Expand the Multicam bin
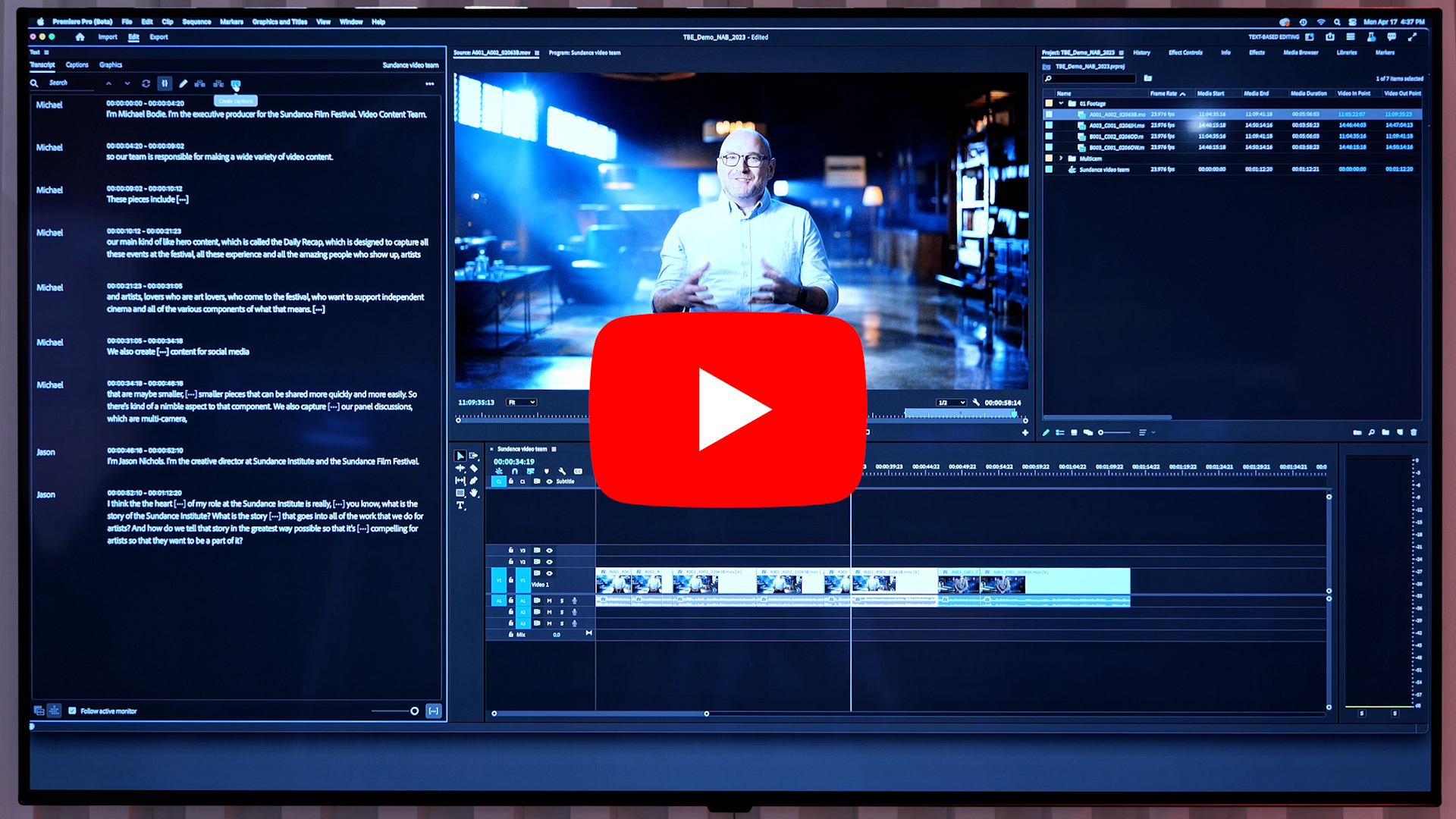This screenshot has width=1456, height=819. click(1061, 158)
